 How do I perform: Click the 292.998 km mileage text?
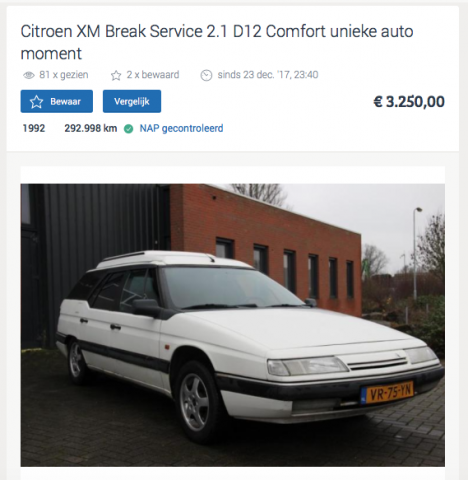(x=91, y=128)
